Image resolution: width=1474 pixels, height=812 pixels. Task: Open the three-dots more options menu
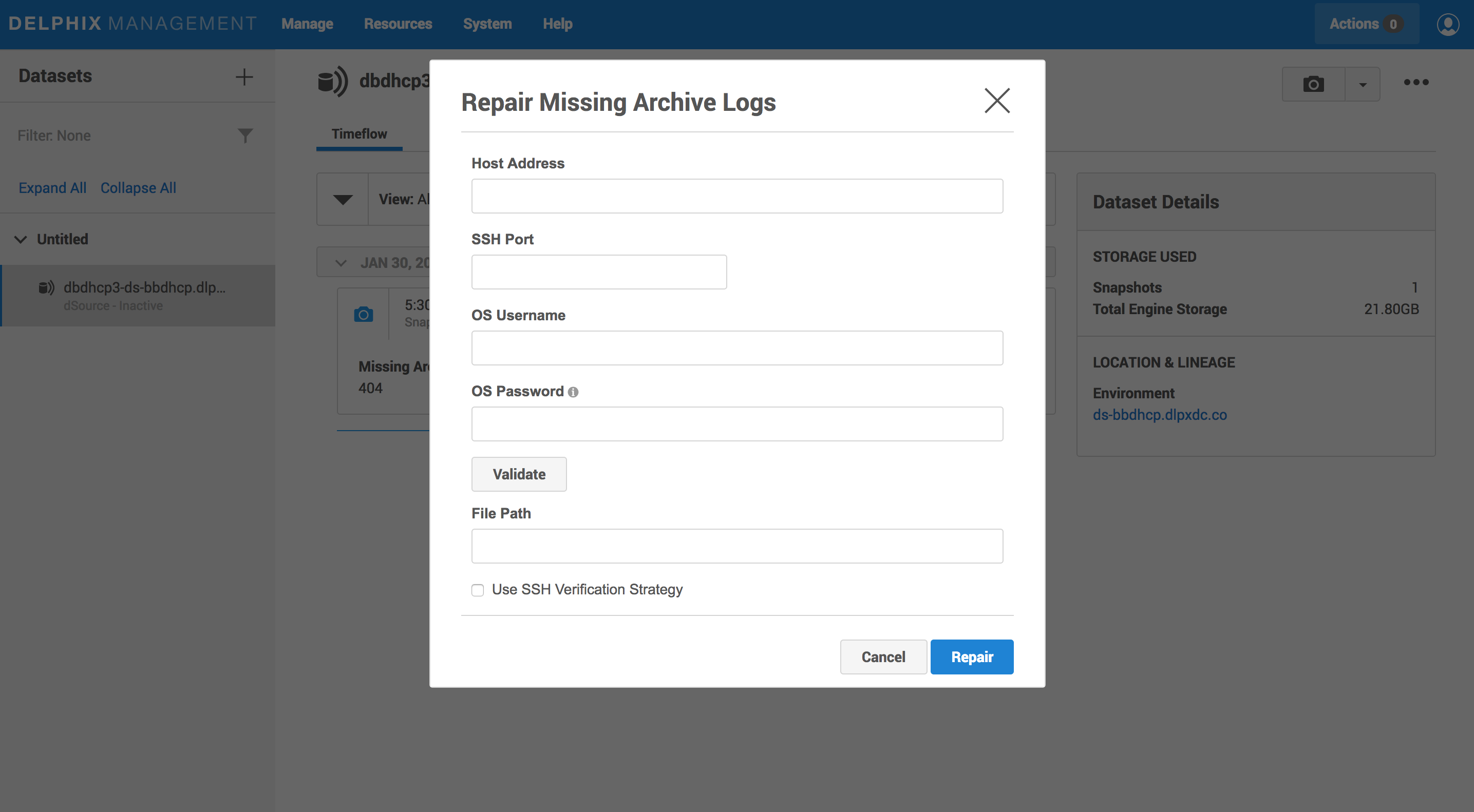click(x=1415, y=83)
